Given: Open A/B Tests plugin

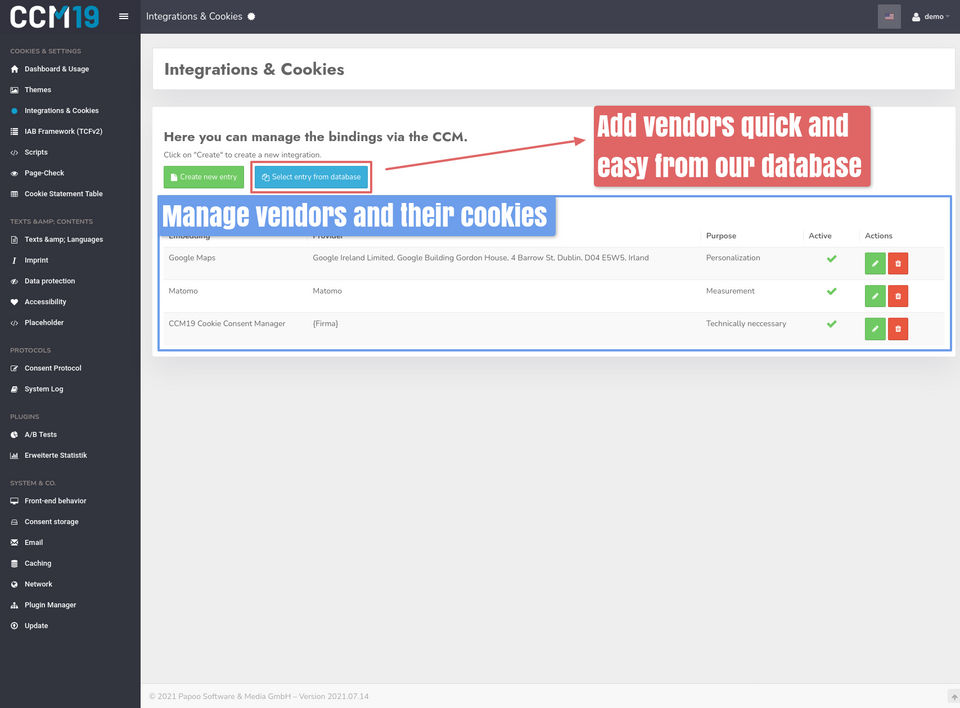Looking at the screenshot, I should [x=40, y=435].
